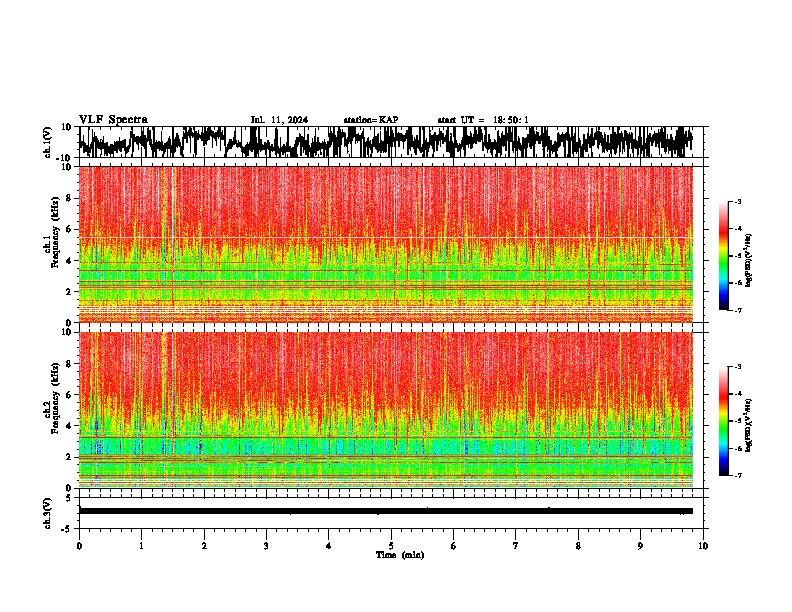The height and width of the screenshot is (612, 792).
Task: Open the ch.2 spectrogram panel
Action: point(386,410)
